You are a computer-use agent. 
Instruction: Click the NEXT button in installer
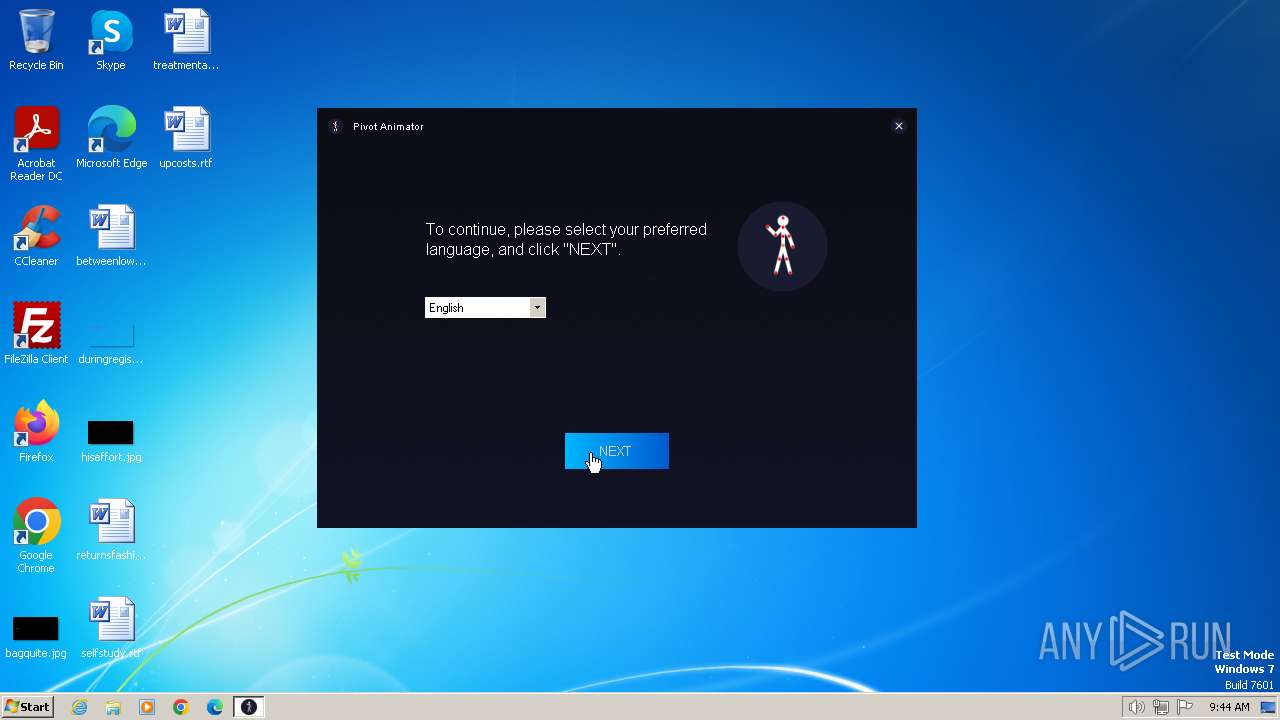tap(616, 451)
